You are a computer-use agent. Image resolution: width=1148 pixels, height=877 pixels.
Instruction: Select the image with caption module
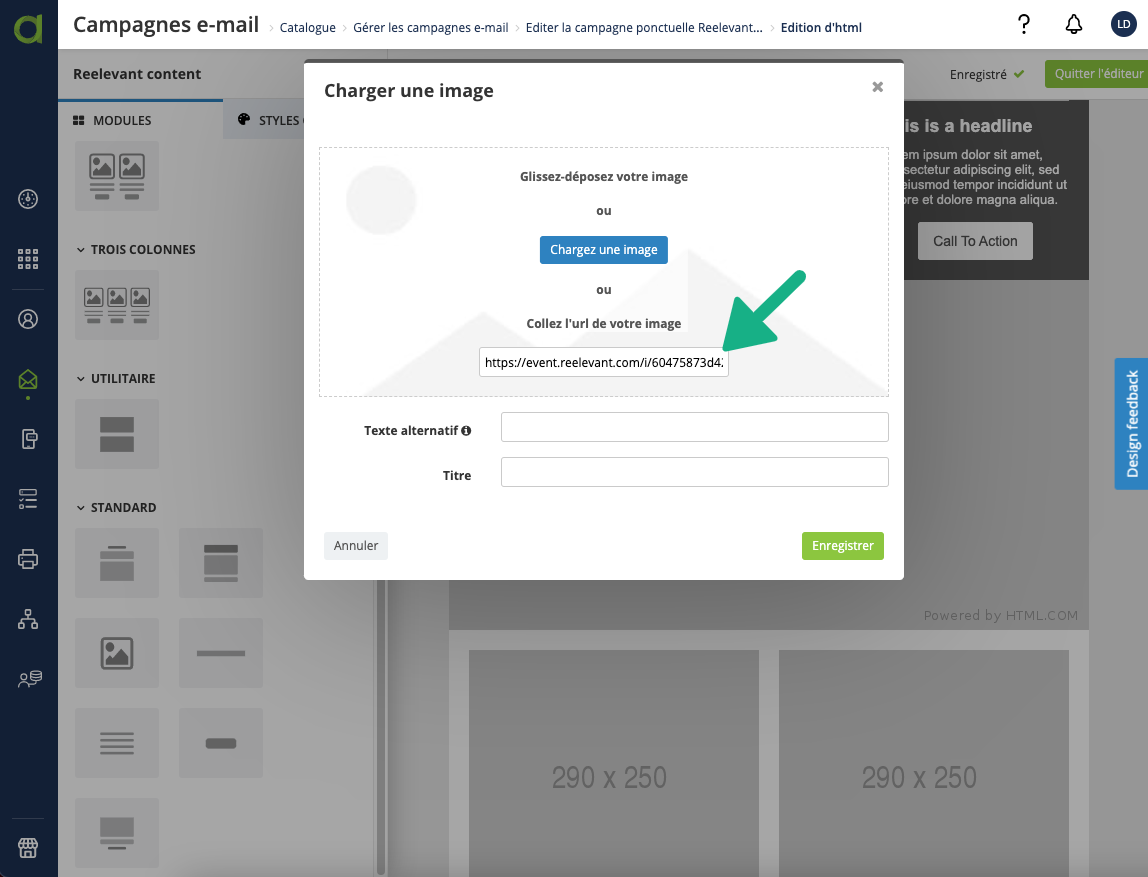pyautogui.click(x=117, y=833)
